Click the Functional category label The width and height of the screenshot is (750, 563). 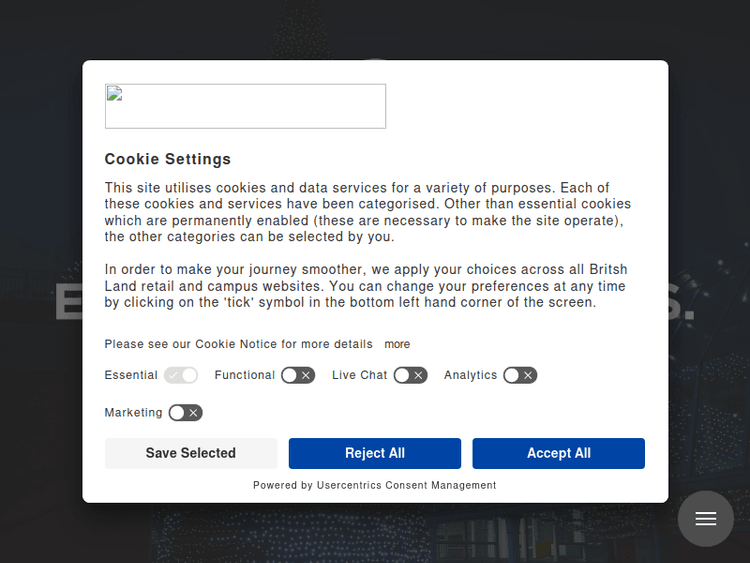pyautogui.click(x=244, y=375)
